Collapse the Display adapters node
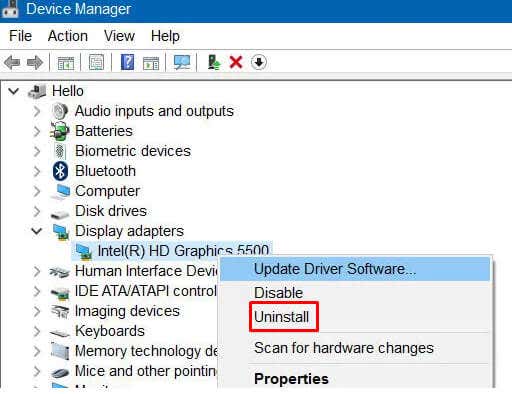The width and height of the screenshot is (512, 394). (x=37, y=231)
